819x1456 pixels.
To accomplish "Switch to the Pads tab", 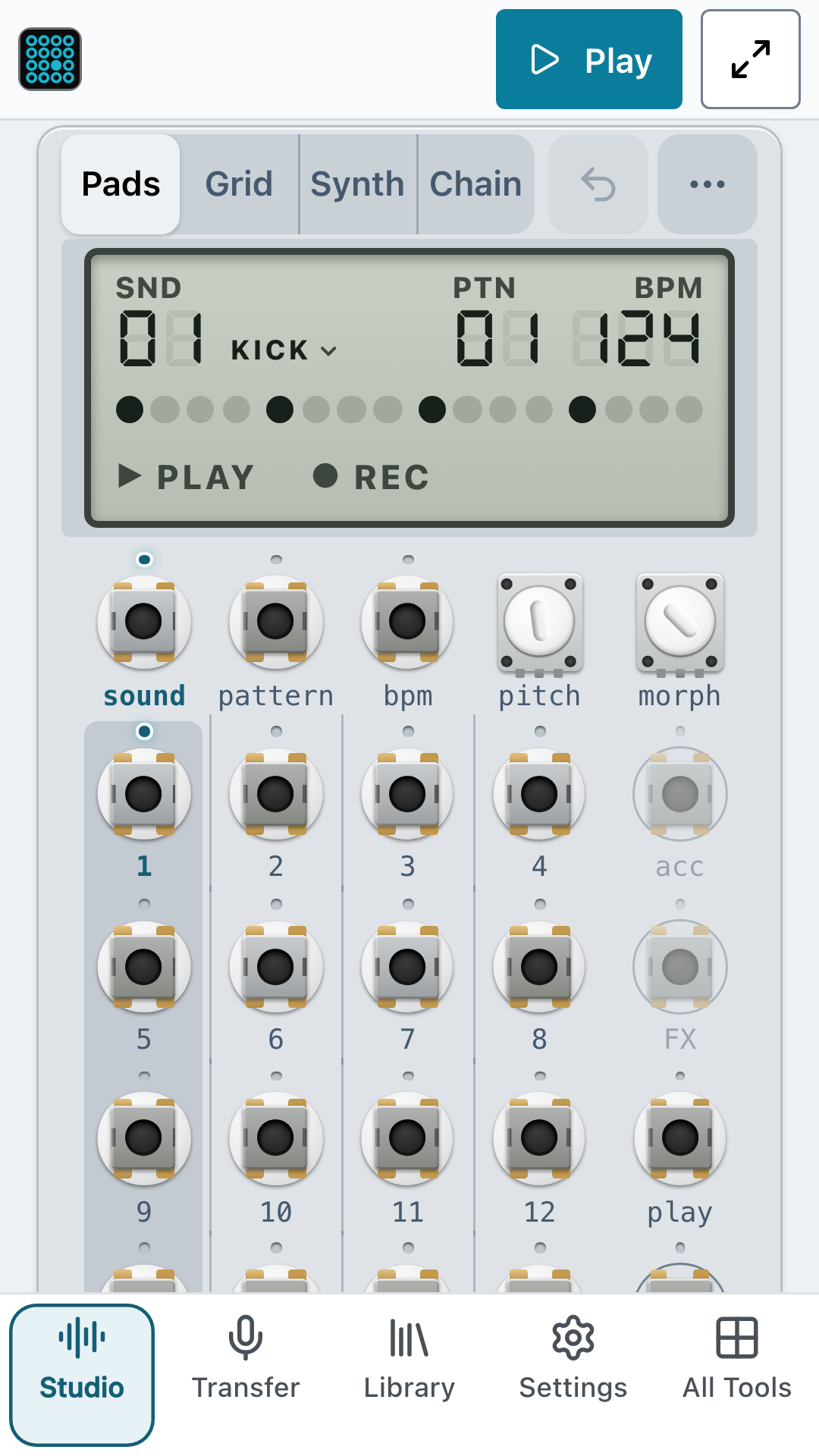I will [x=121, y=184].
